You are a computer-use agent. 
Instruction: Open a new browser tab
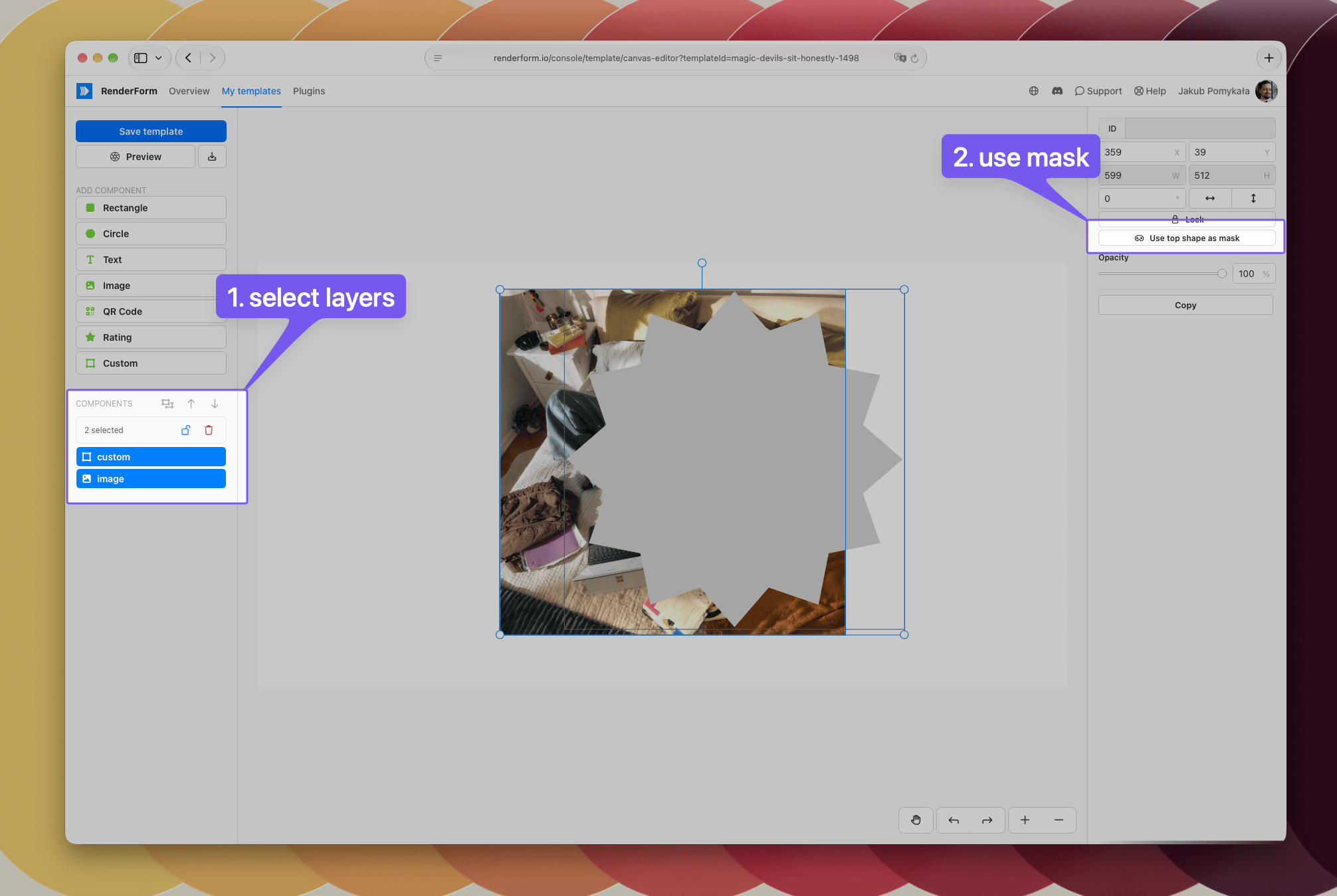(1269, 58)
